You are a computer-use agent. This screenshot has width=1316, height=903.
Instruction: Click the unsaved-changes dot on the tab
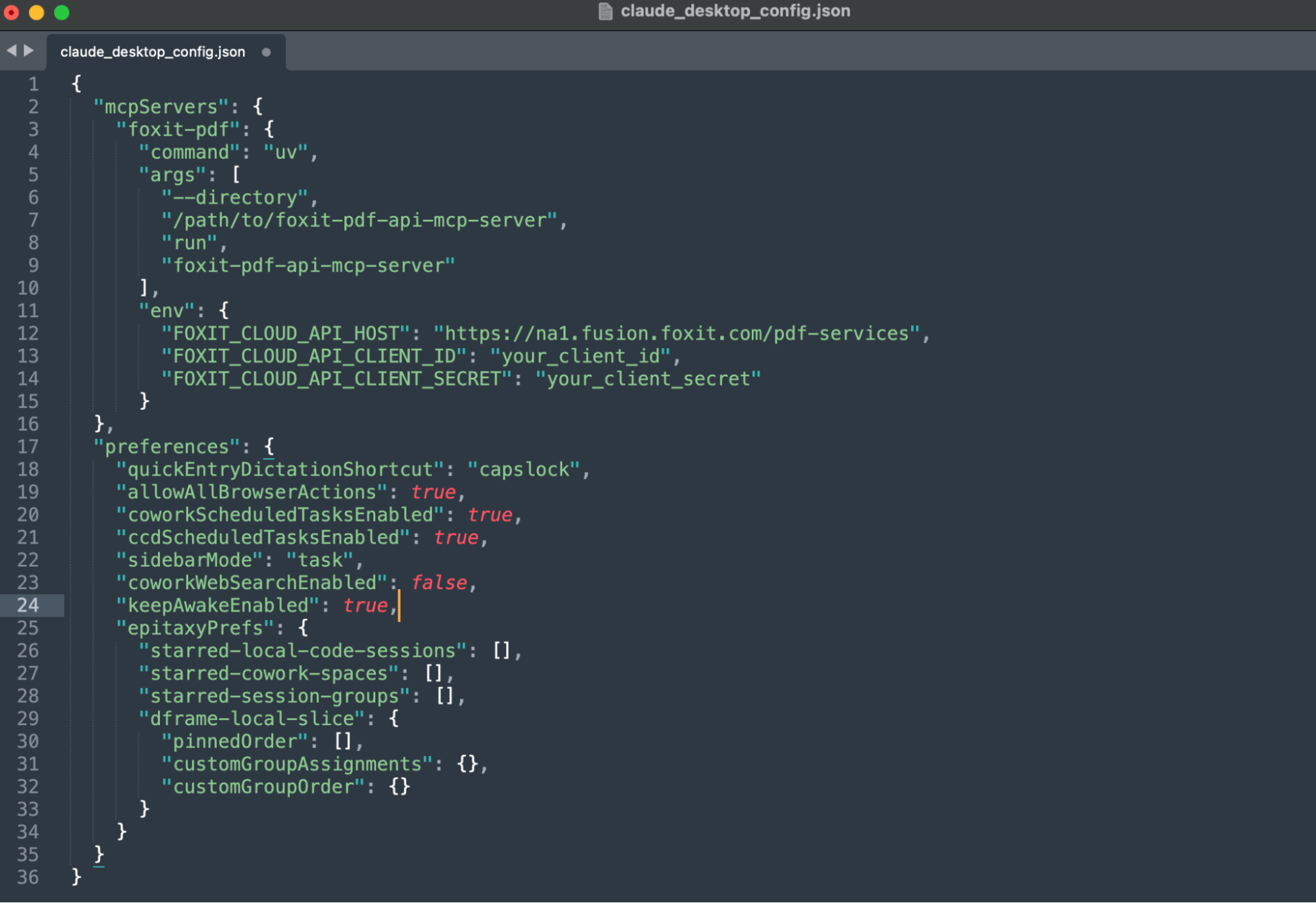(266, 52)
